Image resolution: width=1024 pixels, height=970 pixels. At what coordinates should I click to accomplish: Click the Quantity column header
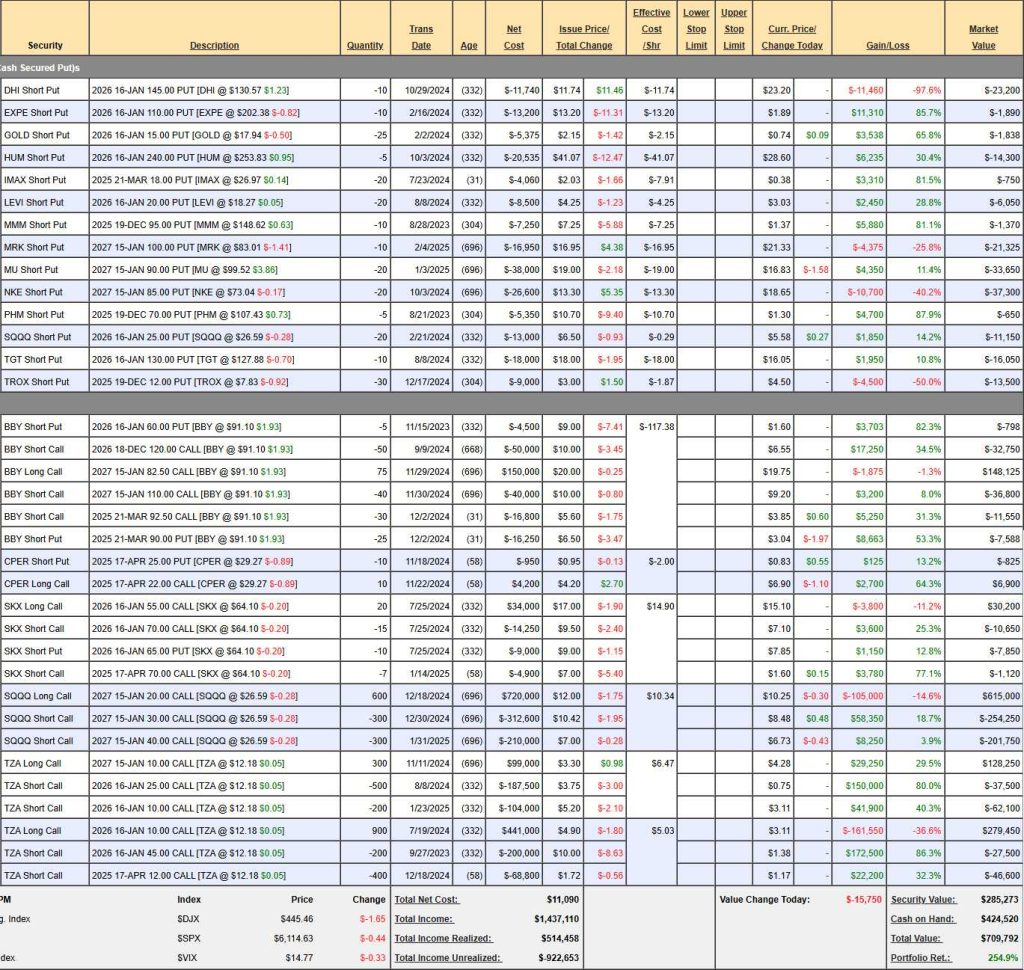(x=365, y=45)
